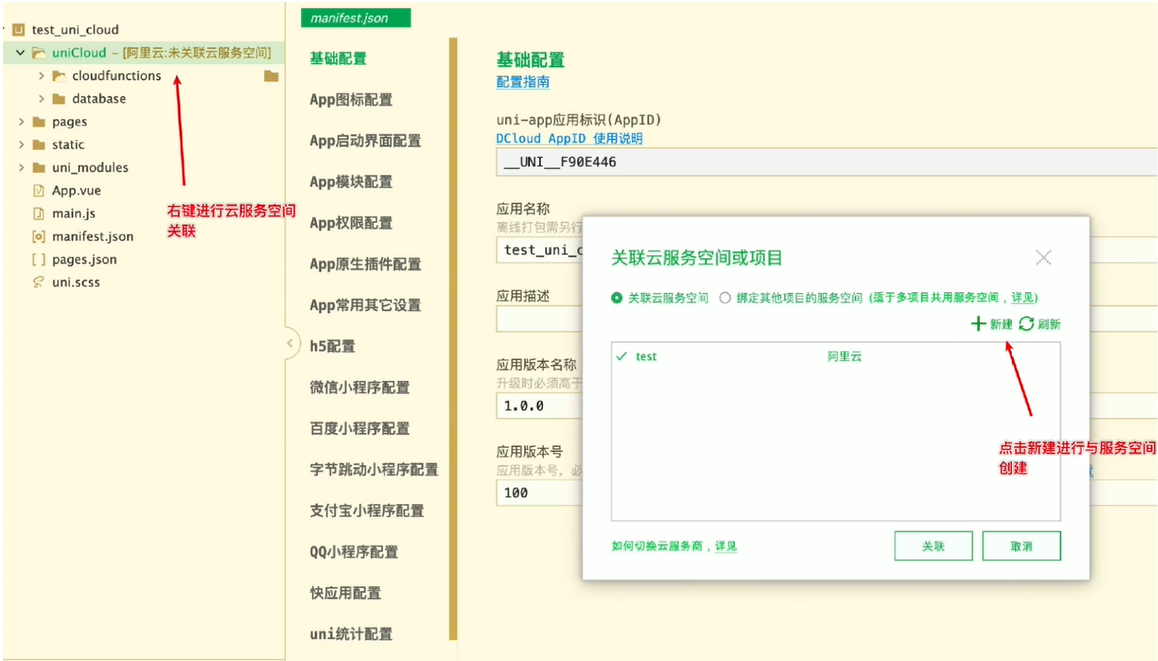Select the 绑定其他项目的服务空间 radio option
The height and width of the screenshot is (661, 1158).
click(x=726, y=298)
